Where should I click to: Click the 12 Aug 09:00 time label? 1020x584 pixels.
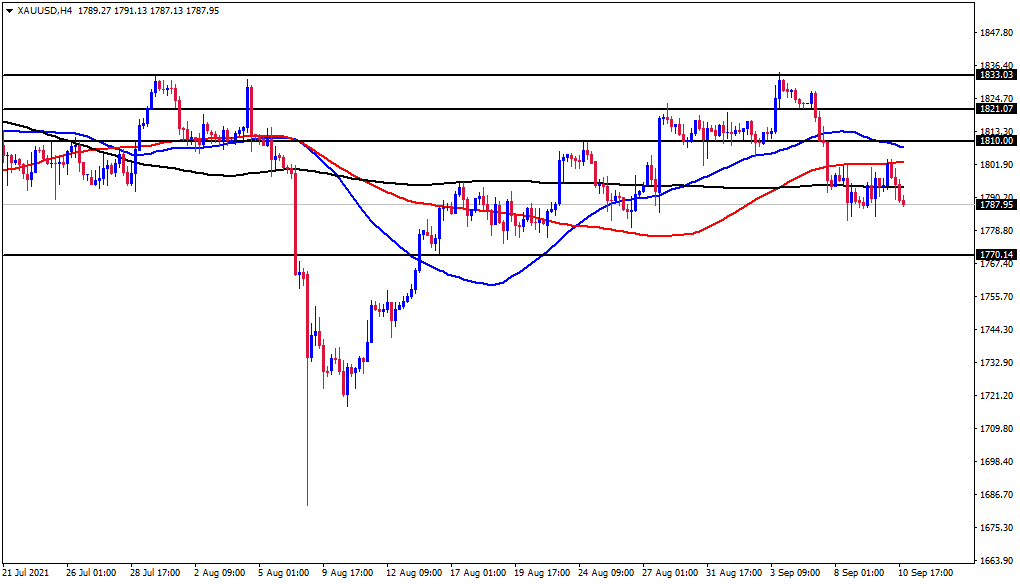click(x=414, y=573)
